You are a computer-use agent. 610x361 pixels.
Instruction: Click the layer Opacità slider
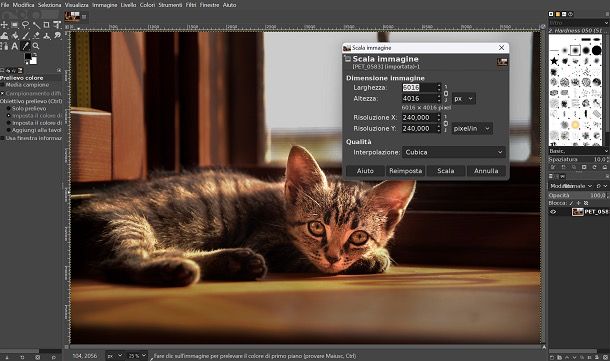[577, 195]
